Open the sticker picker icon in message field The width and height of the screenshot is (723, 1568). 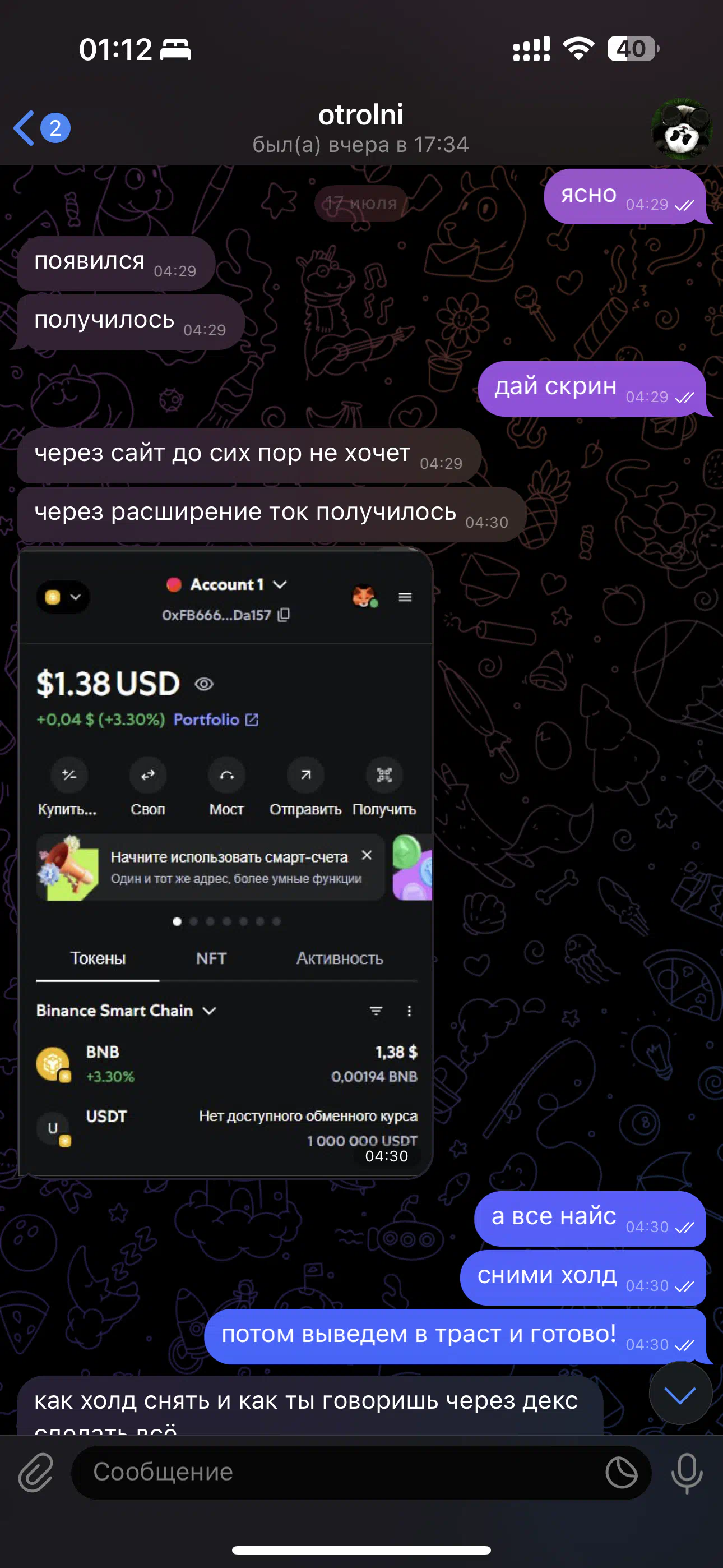[622, 1473]
